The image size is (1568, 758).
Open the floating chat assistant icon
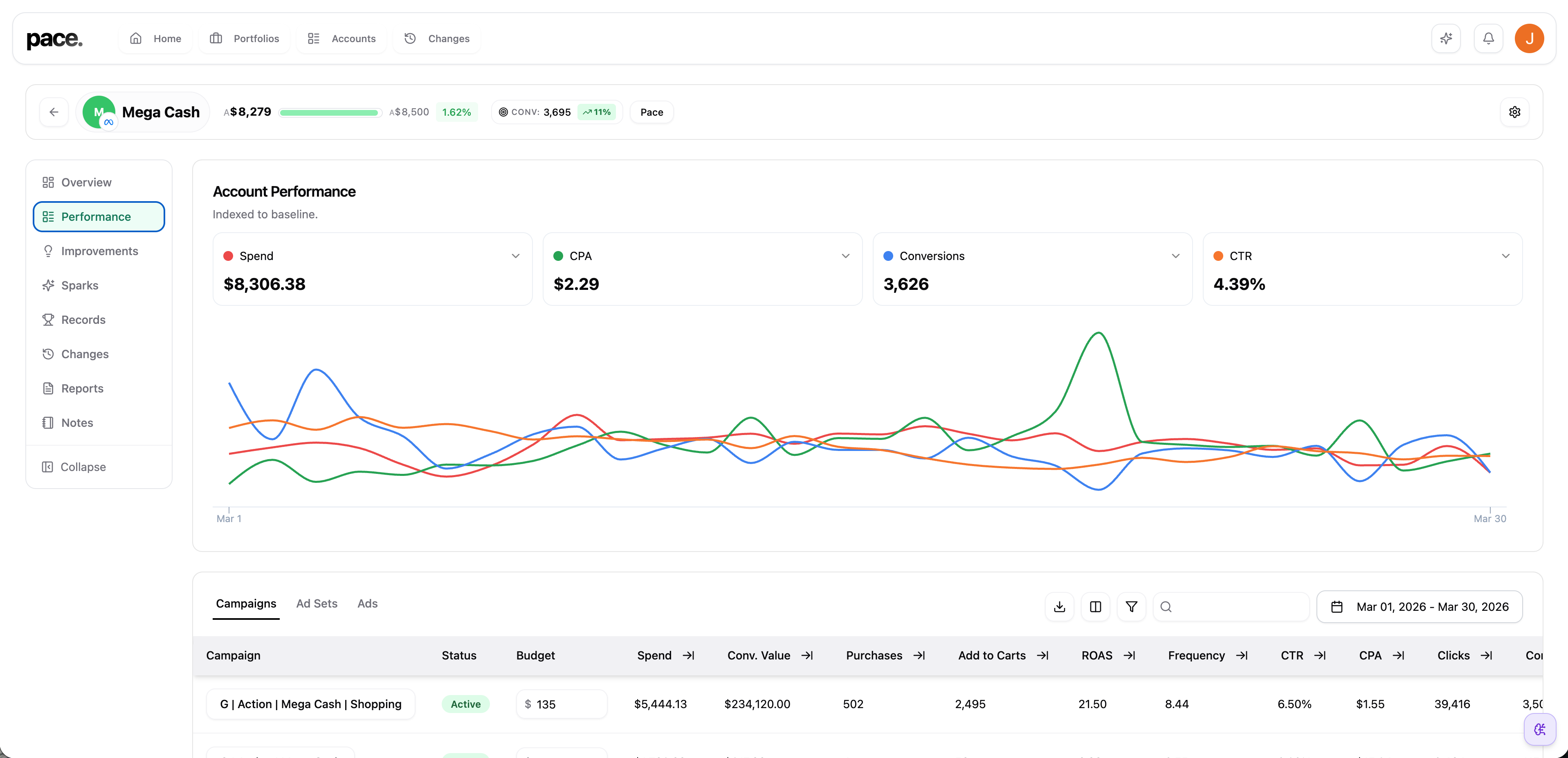[1539, 729]
